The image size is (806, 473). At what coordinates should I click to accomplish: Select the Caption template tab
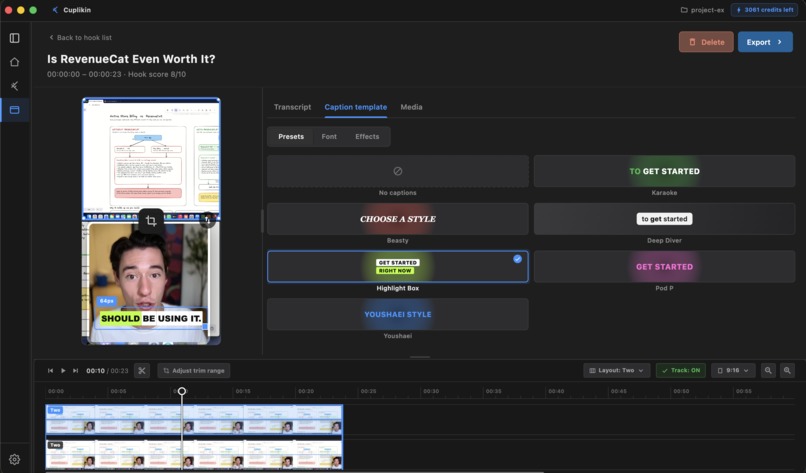click(356, 107)
